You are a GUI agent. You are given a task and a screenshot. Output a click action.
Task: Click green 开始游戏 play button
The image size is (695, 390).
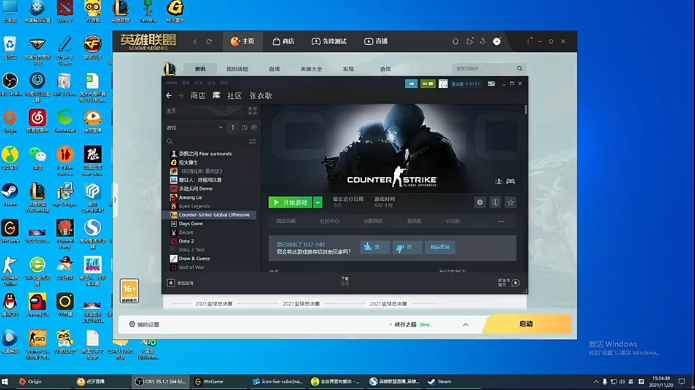[x=290, y=203]
